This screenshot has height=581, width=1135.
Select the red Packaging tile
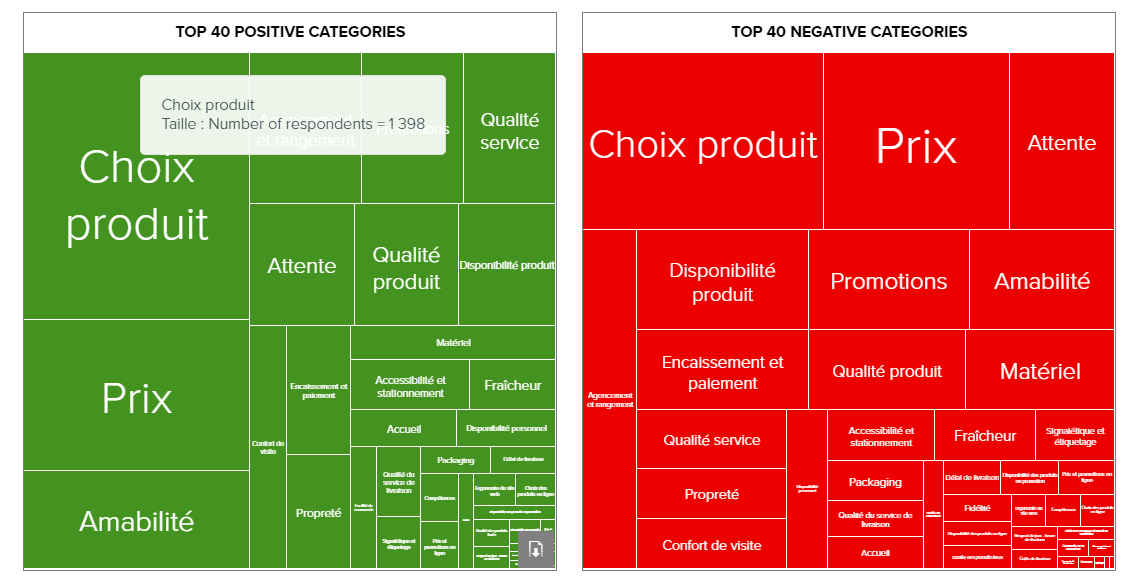(x=875, y=482)
